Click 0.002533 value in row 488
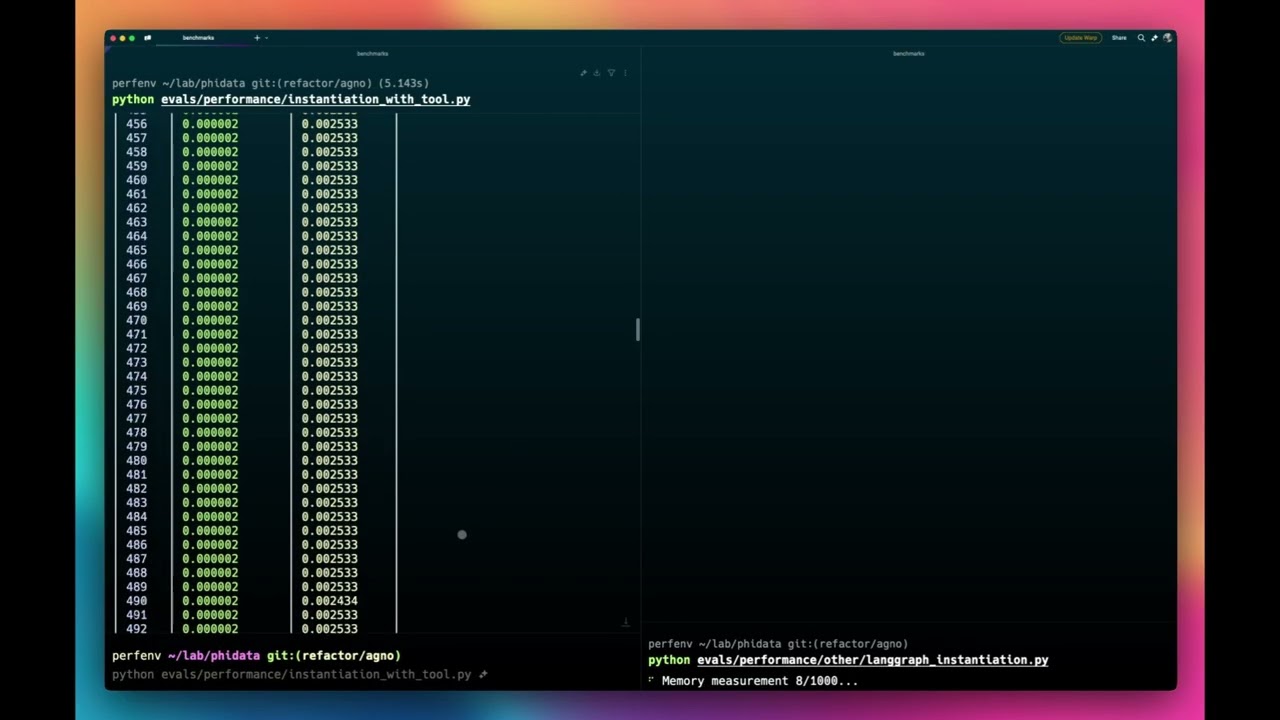Viewport: 1280px width, 720px height. (x=329, y=573)
